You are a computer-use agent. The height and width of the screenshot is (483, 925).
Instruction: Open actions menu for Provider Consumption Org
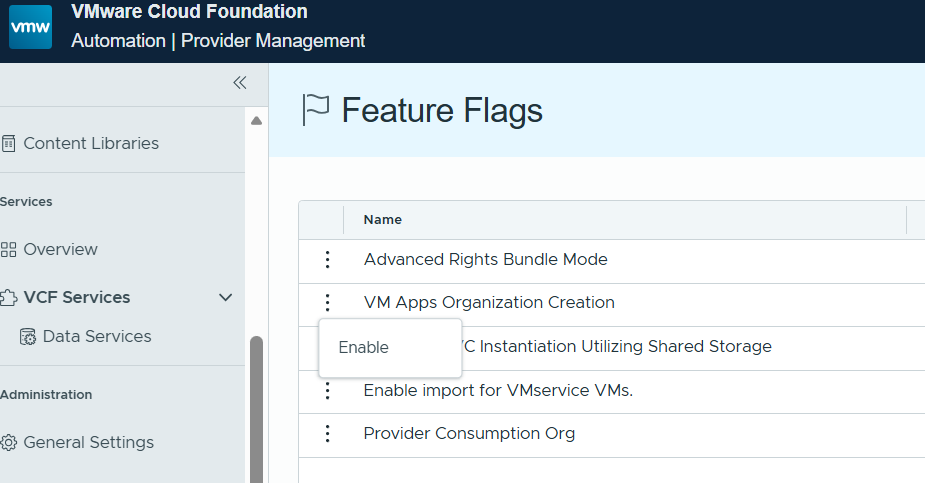click(326, 434)
